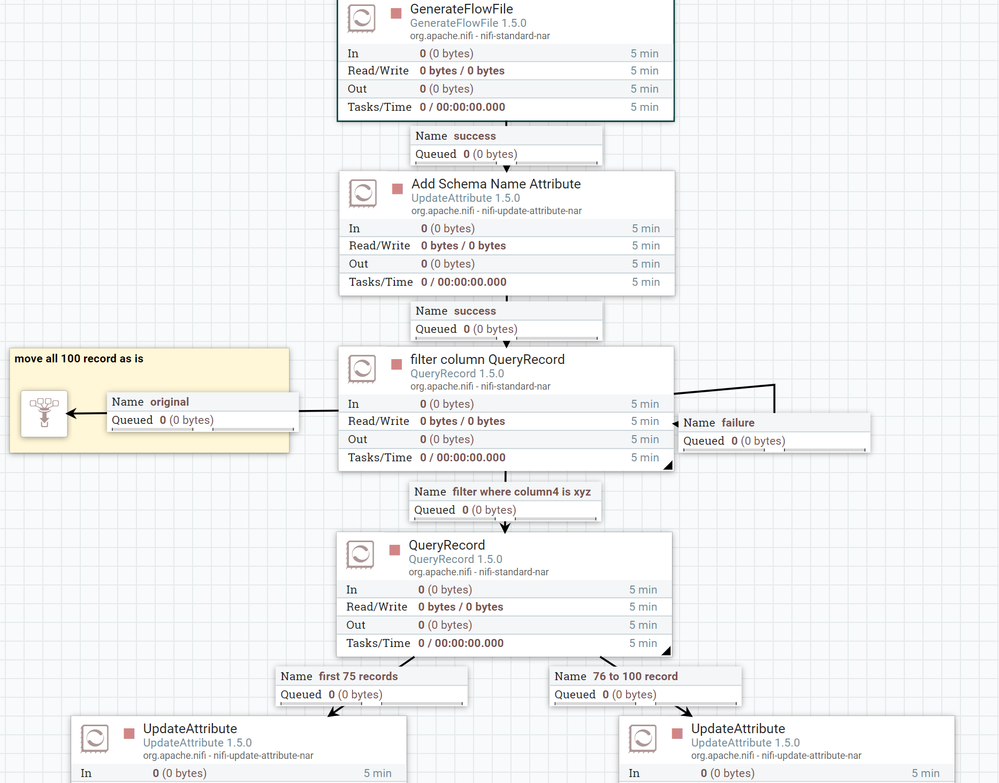Select the filter column QueryRecord processor icon
This screenshot has height=783, width=999.
pos(361,368)
